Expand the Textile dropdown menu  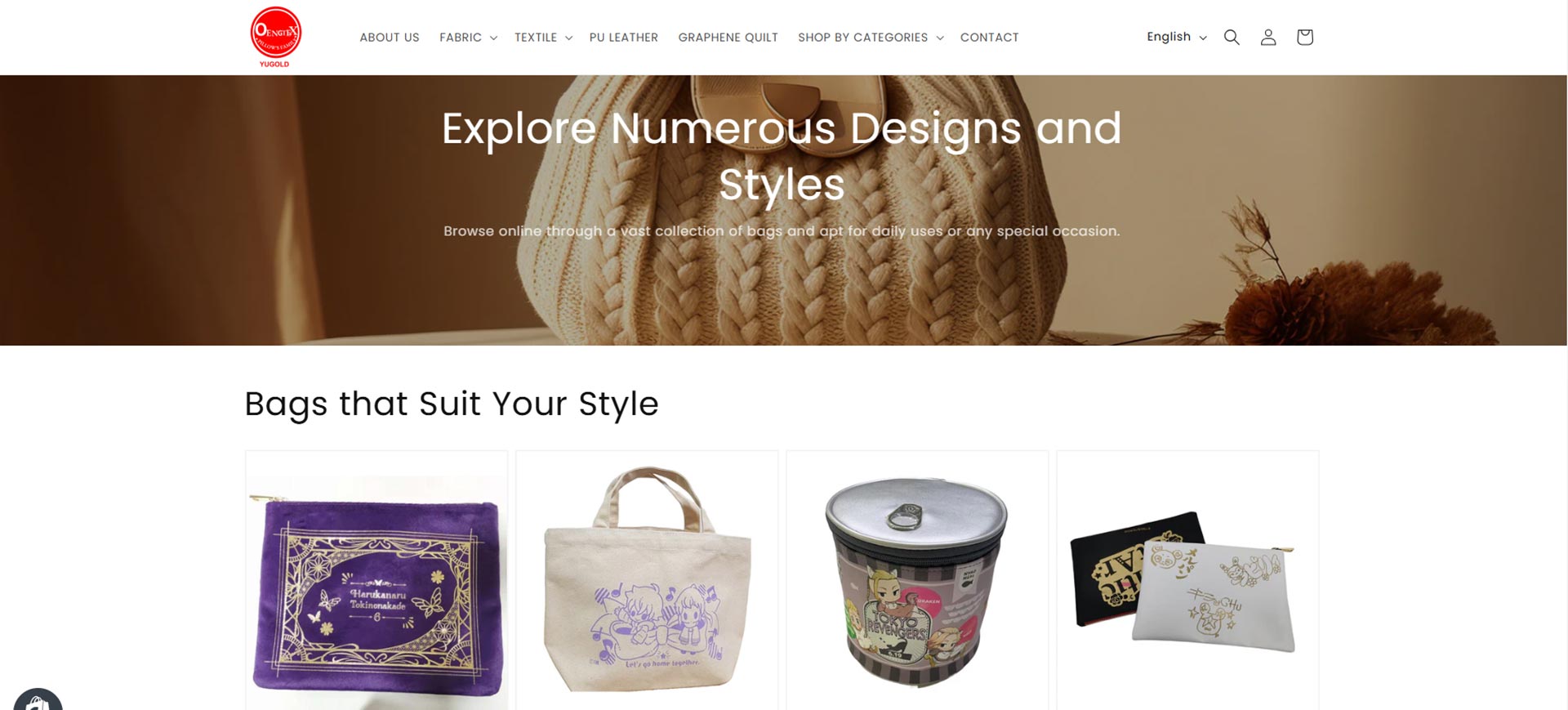tap(543, 38)
